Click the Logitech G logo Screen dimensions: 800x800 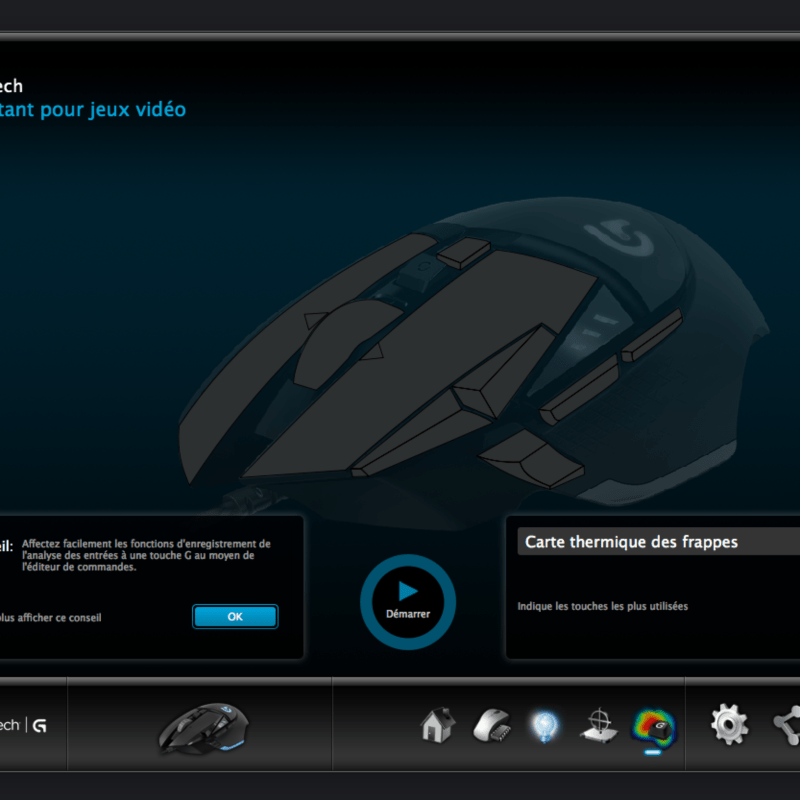[23, 725]
